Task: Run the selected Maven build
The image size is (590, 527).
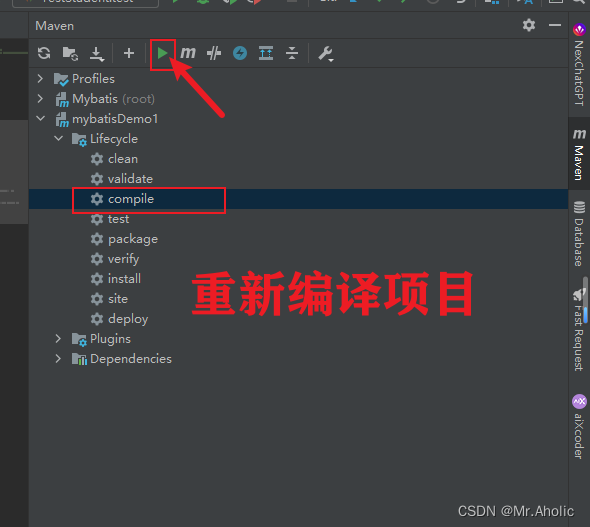Action: pos(163,53)
